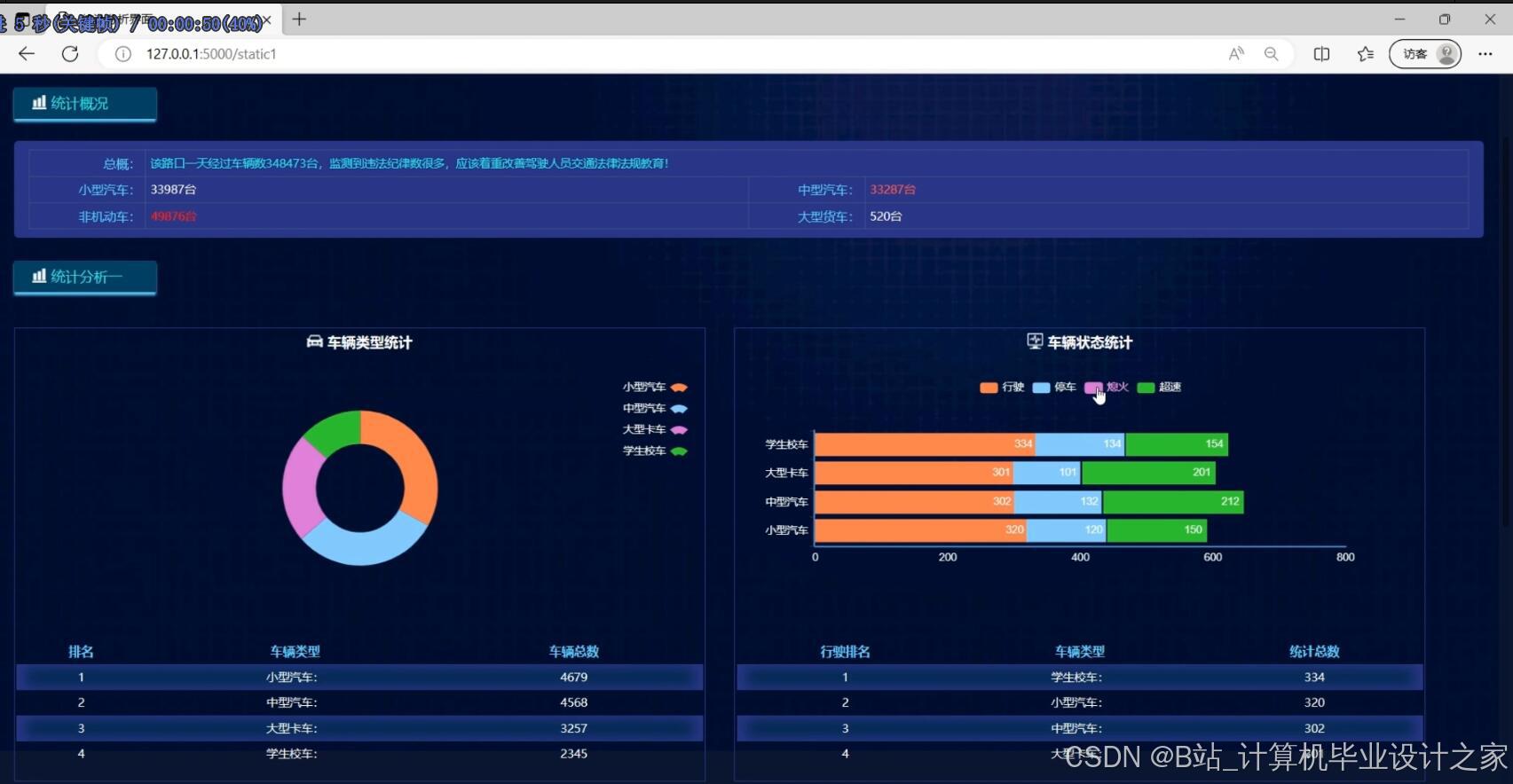
Task: Click the 非机动车 value 49876台
Action: [173, 216]
